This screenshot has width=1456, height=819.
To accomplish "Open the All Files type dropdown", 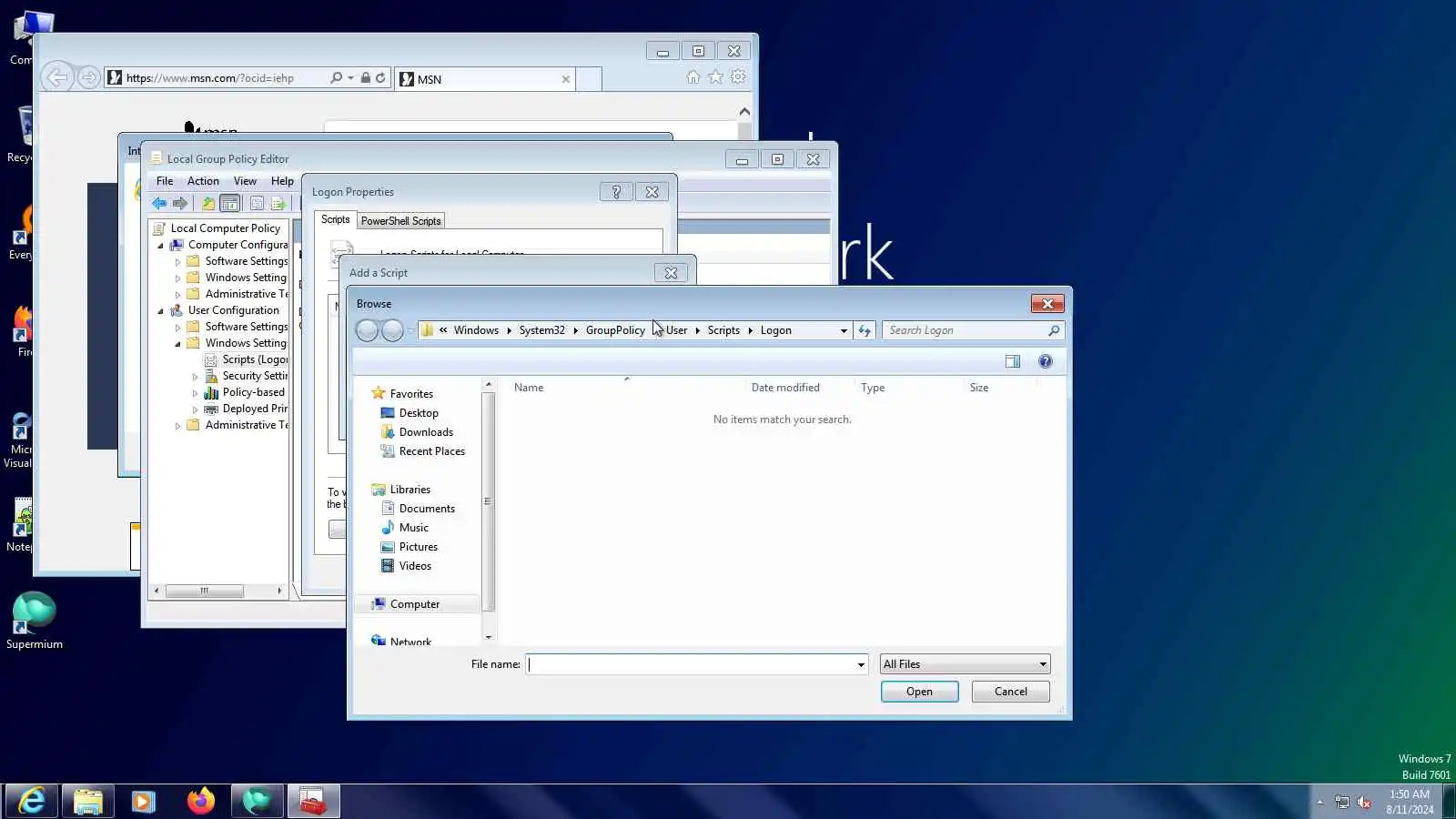I will pos(1043,664).
